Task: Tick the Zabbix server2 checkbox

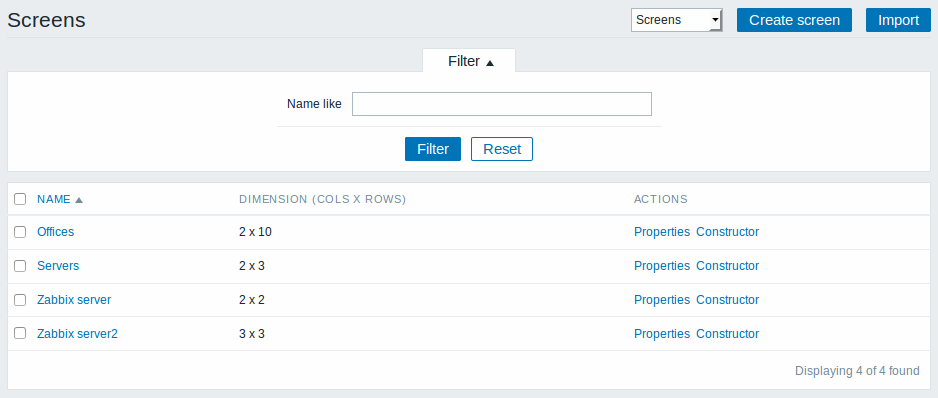Action: point(20,333)
